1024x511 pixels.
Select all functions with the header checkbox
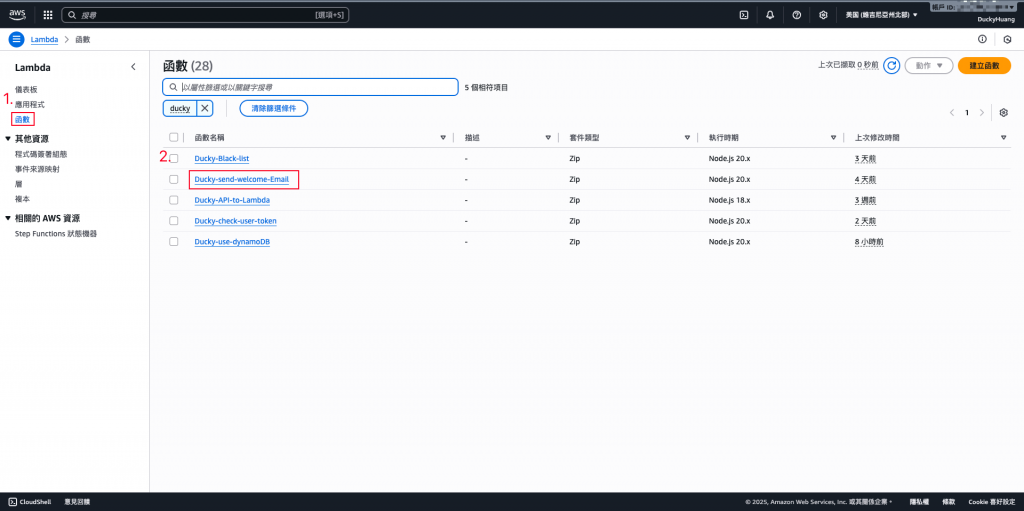173,137
